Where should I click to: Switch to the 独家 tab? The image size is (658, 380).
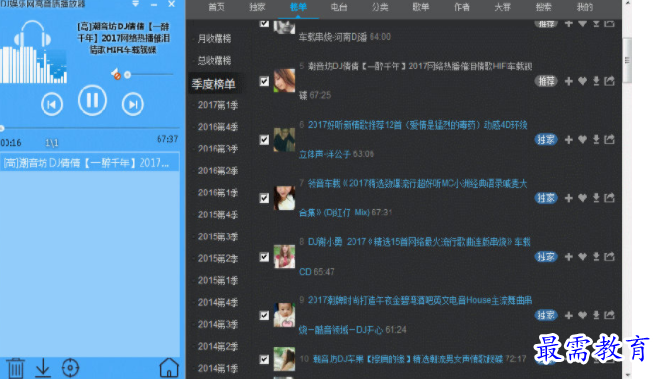coord(257,7)
